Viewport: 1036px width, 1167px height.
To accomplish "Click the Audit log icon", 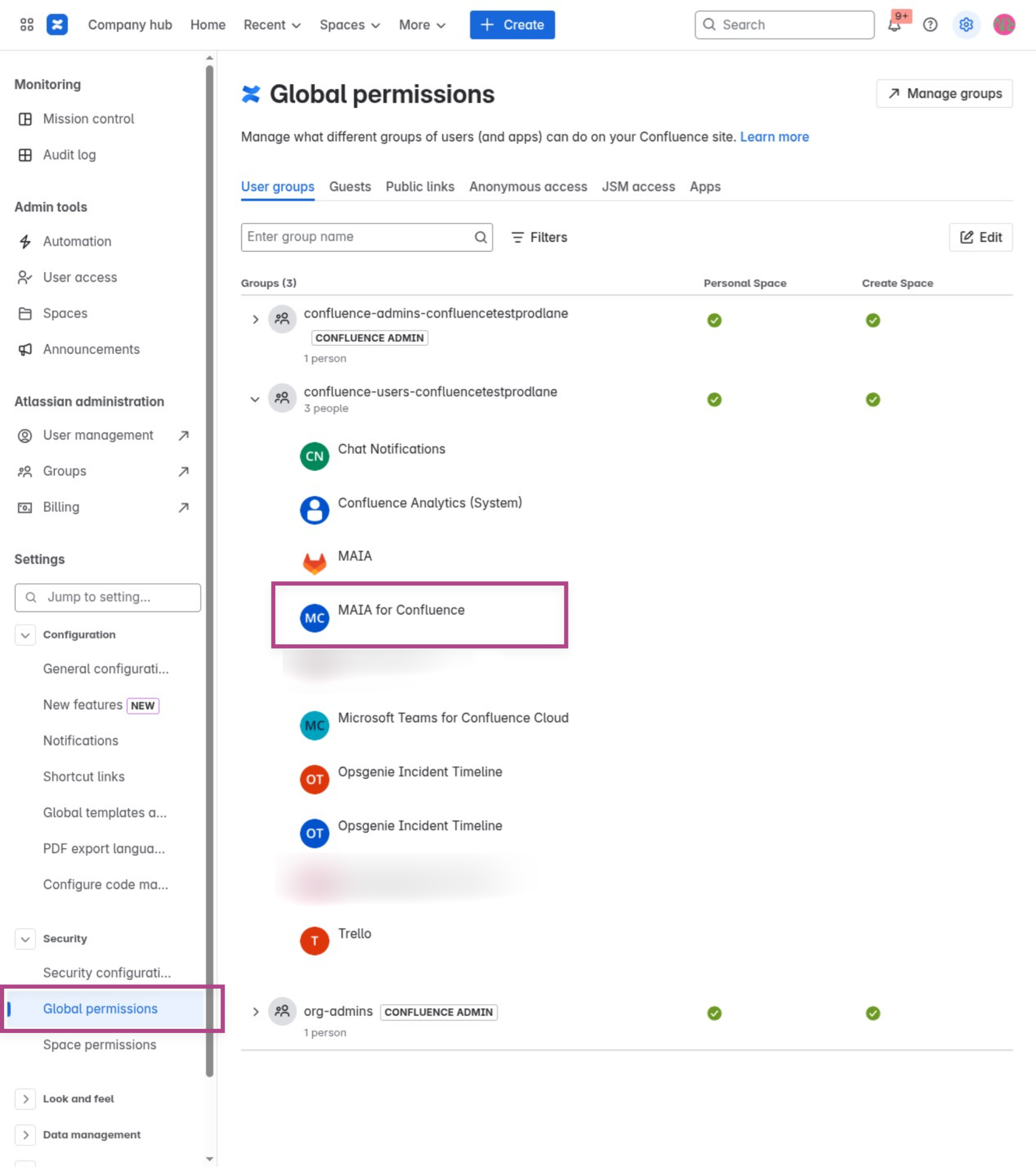I will pos(25,155).
